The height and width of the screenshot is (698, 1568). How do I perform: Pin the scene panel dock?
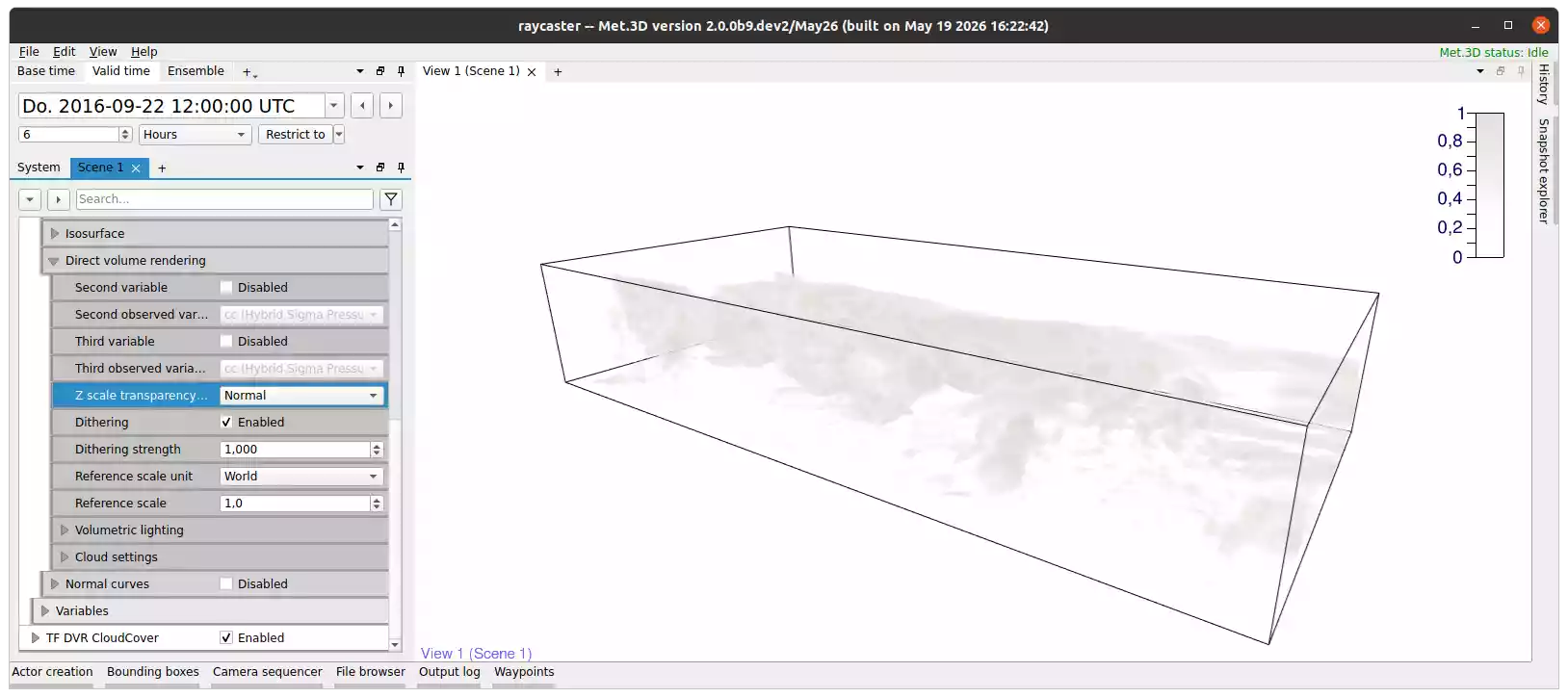pyautogui.click(x=401, y=168)
